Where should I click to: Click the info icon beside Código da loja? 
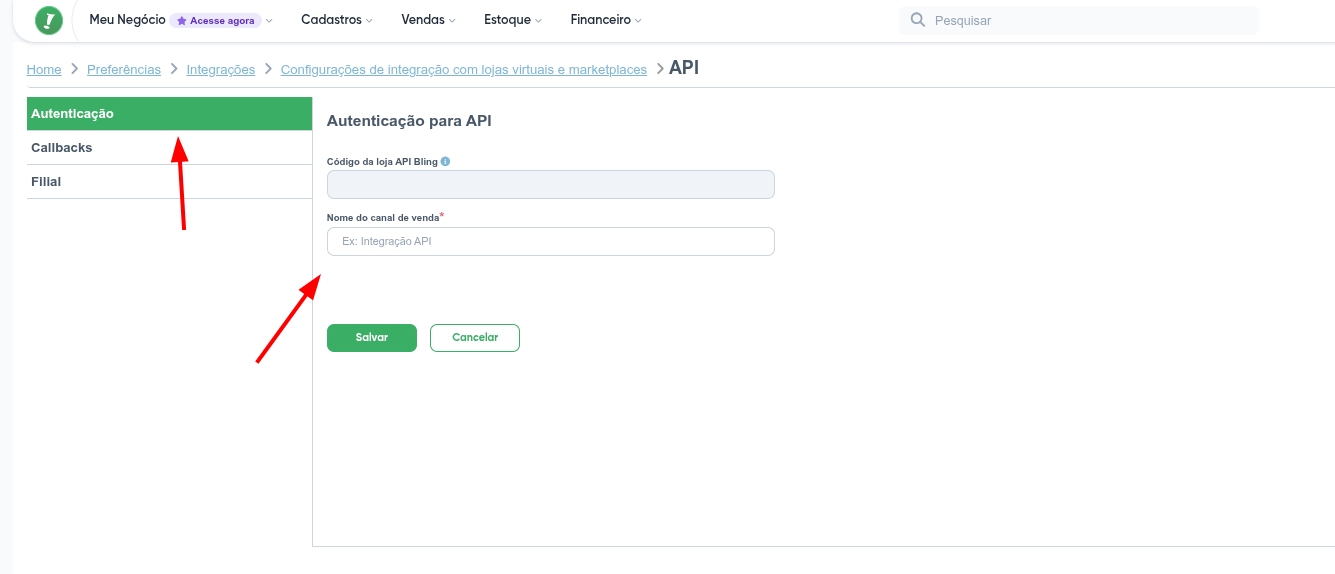(x=445, y=161)
